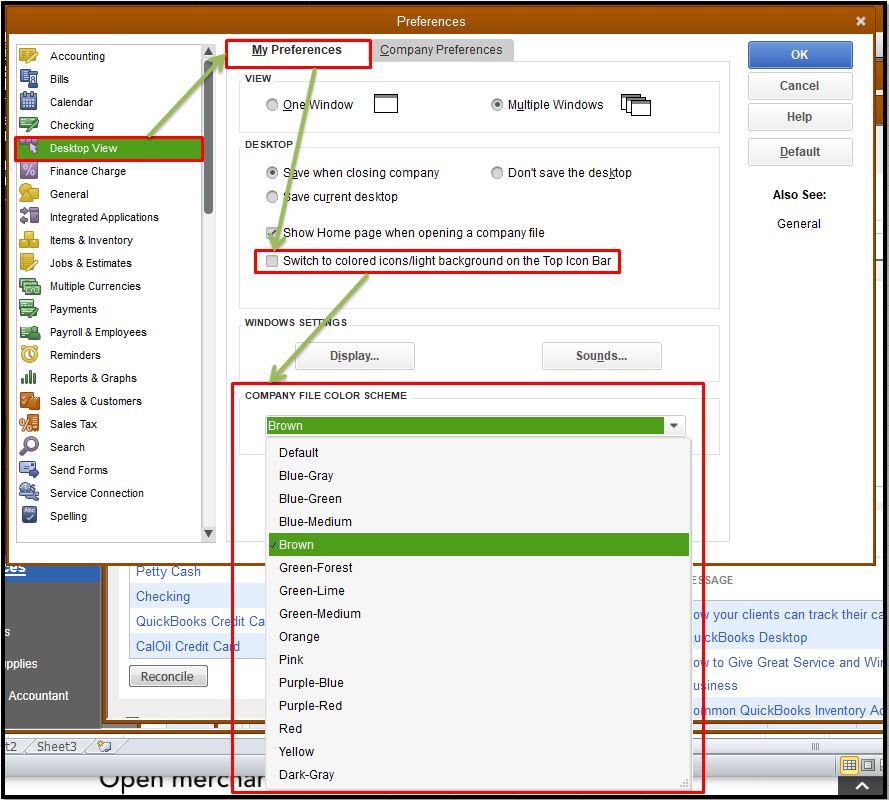889x800 pixels.
Task: Click the Service Connection icon
Action: point(29,492)
